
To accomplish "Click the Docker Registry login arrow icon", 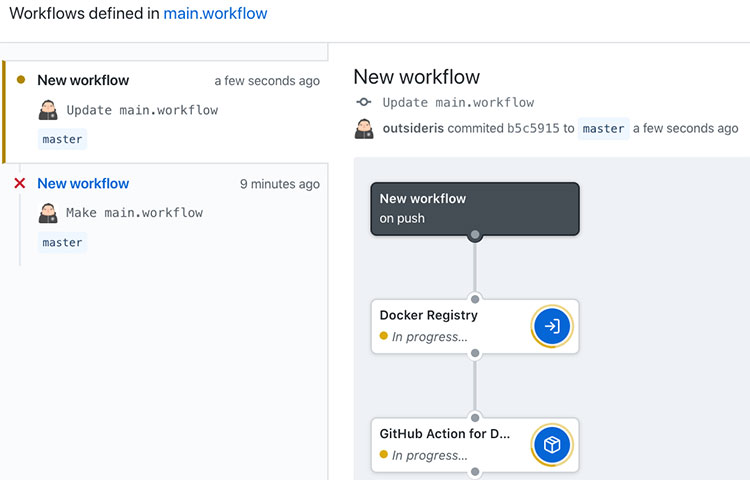I will (552, 326).
